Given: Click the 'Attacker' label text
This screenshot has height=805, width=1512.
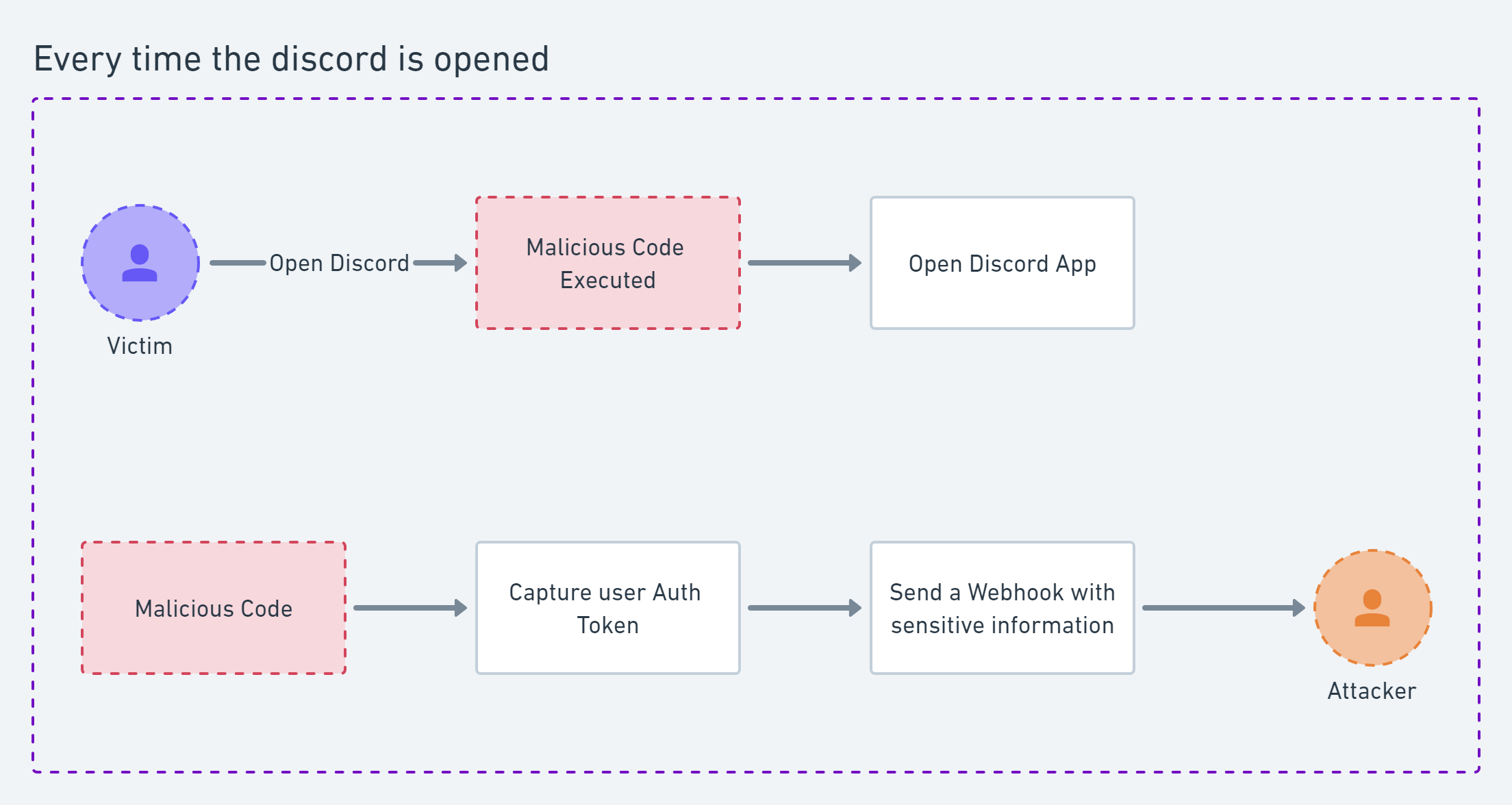Looking at the screenshot, I should point(1372,691).
